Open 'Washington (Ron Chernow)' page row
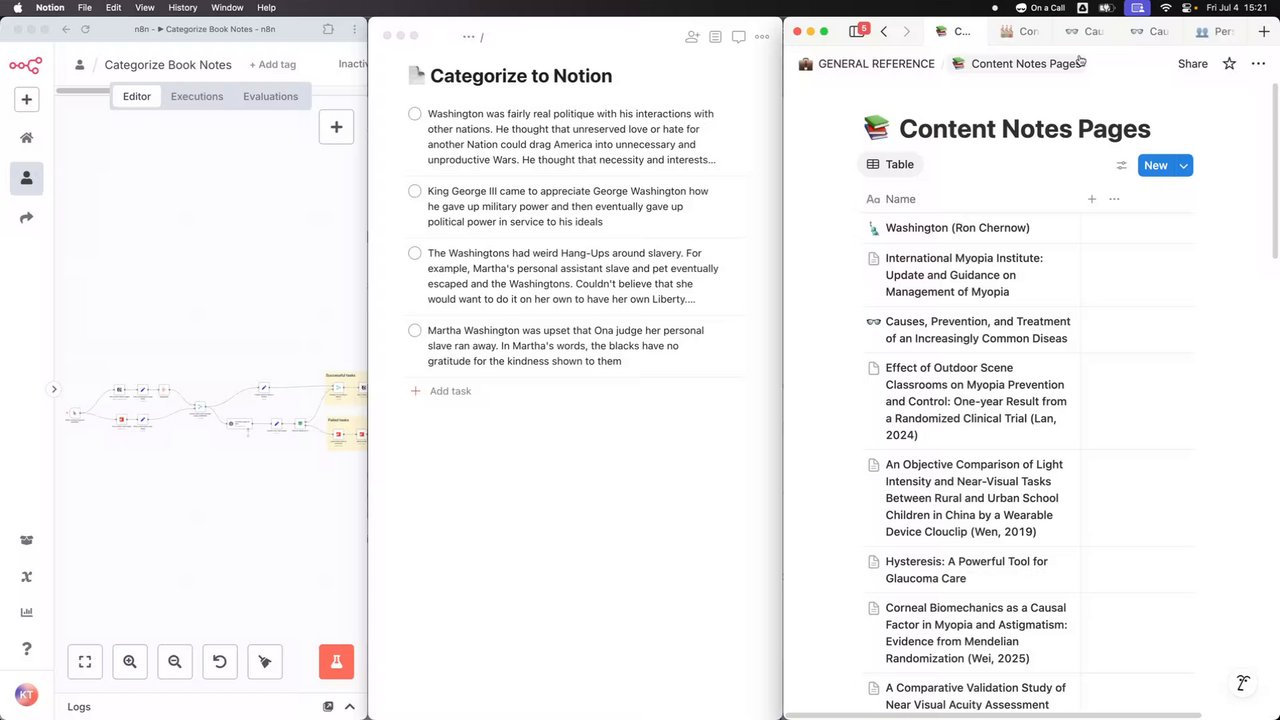Image resolution: width=1280 pixels, height=720 pixels. tap(957, 228)
